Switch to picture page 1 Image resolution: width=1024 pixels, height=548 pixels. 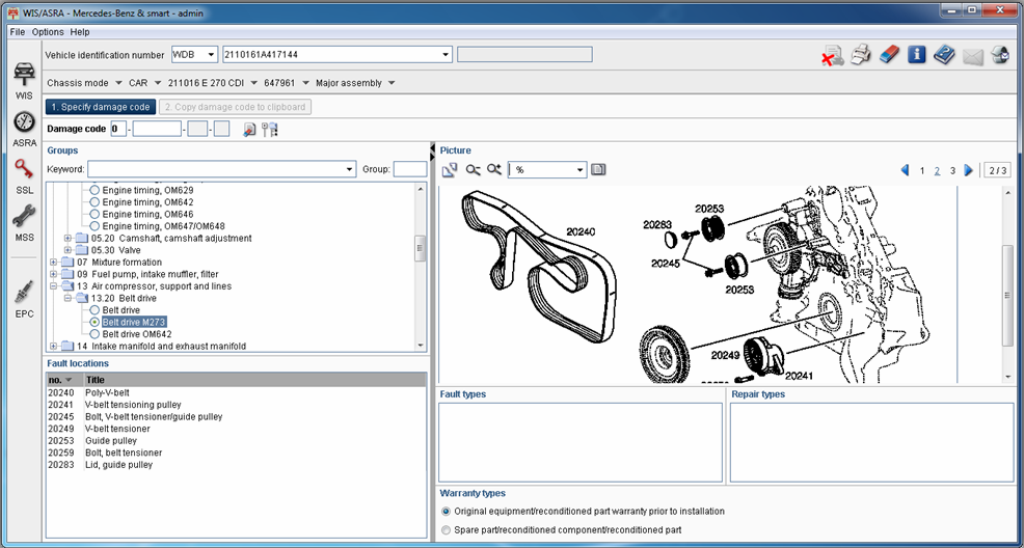tap(922, 171)
